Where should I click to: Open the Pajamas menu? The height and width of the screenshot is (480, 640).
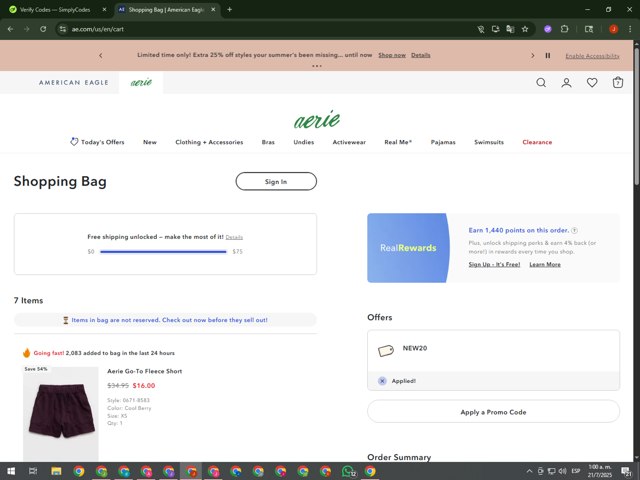[x=443, y=142]
